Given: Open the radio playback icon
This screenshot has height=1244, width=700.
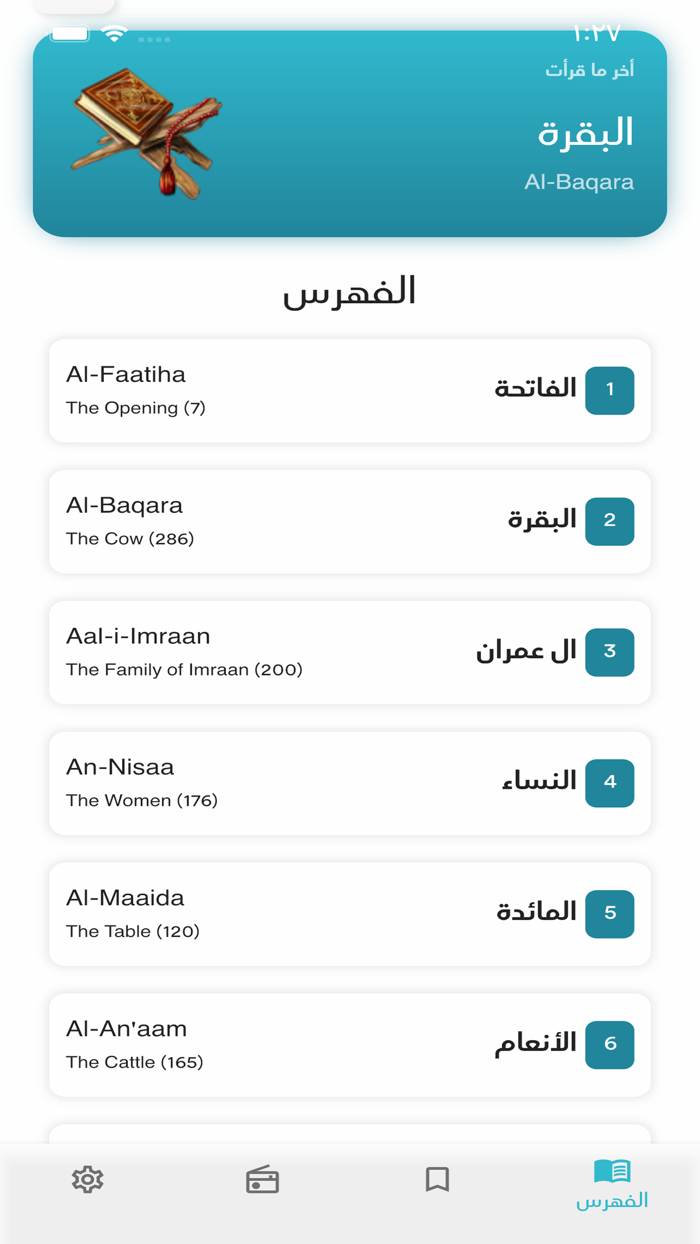Looking at the screenshot, I should coord(262,1179).
